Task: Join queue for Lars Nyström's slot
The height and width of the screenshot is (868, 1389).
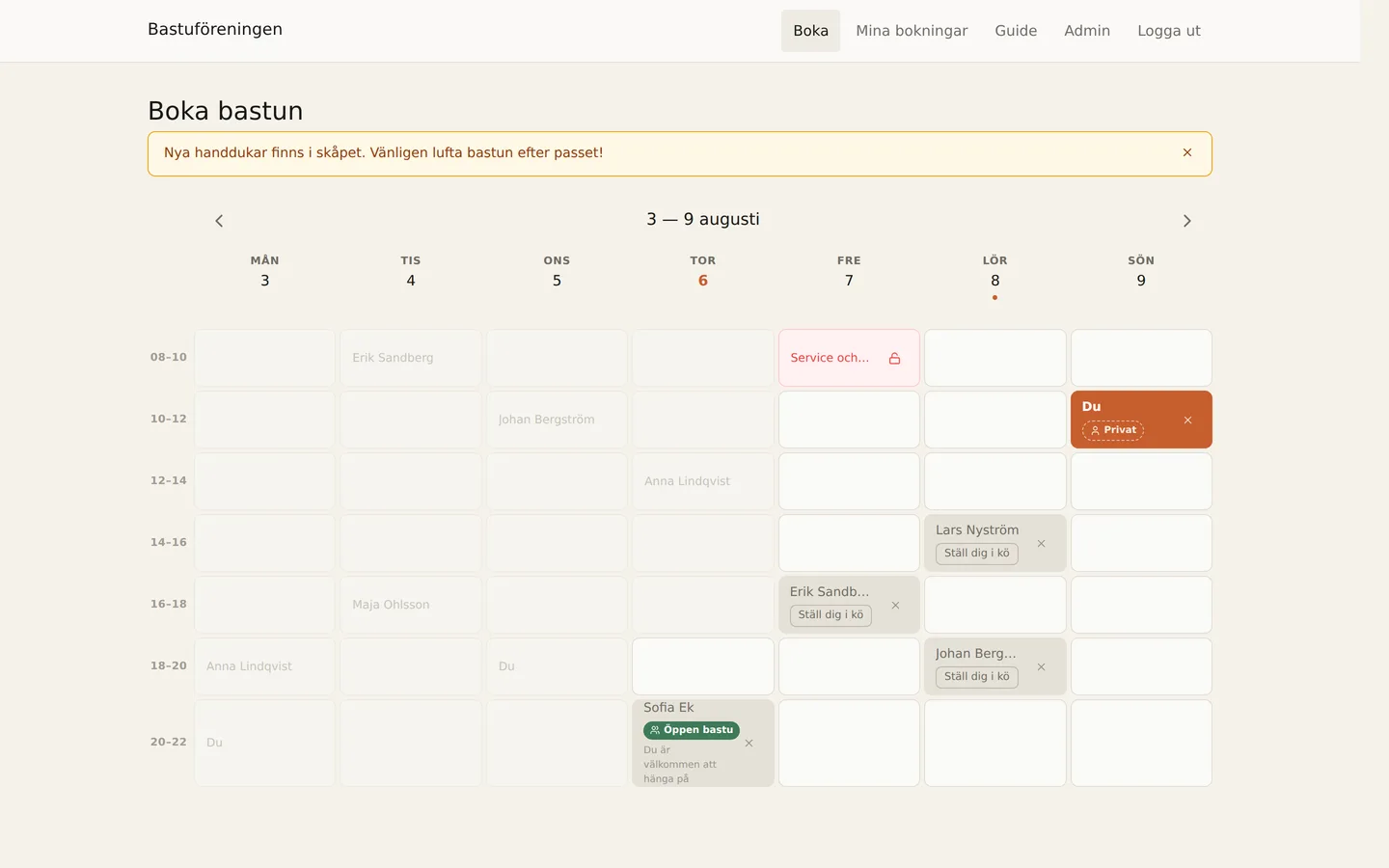Action: [x=976, y=554]
